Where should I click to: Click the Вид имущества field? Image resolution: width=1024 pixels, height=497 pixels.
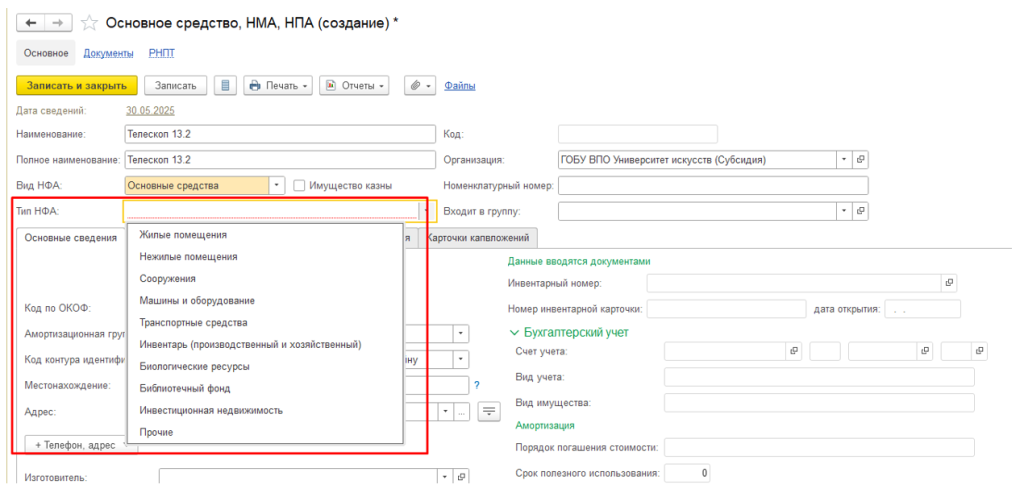pyautogui.click(x=819, y=403)
